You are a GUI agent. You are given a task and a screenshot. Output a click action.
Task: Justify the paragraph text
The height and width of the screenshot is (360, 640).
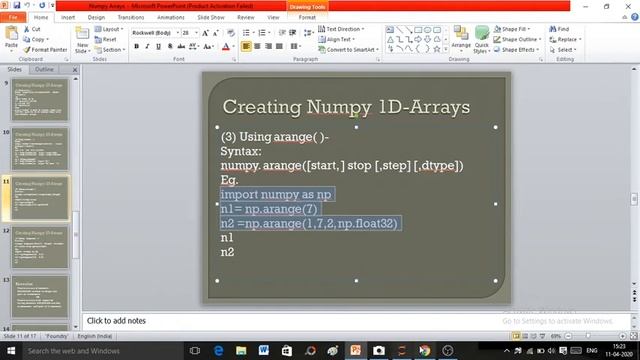(279, 46)
